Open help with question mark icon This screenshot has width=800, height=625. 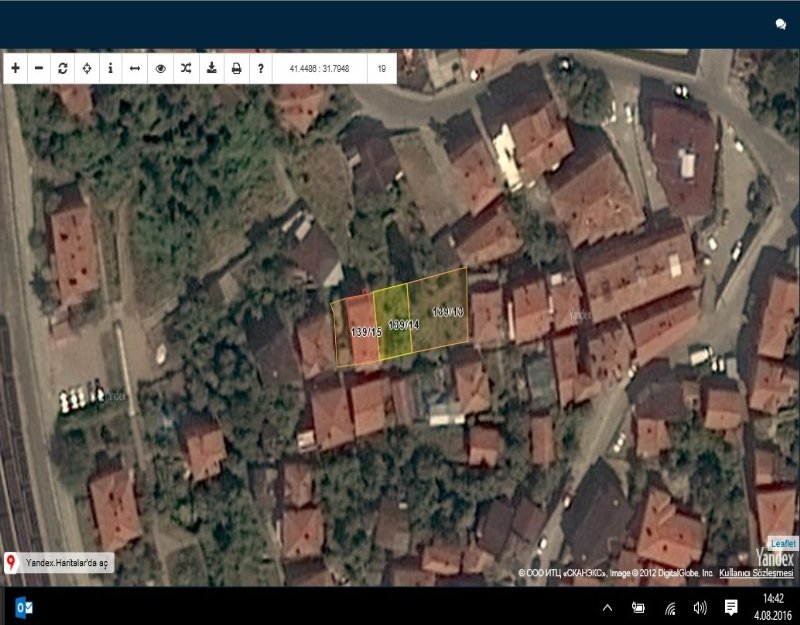[x=260, y=69]
